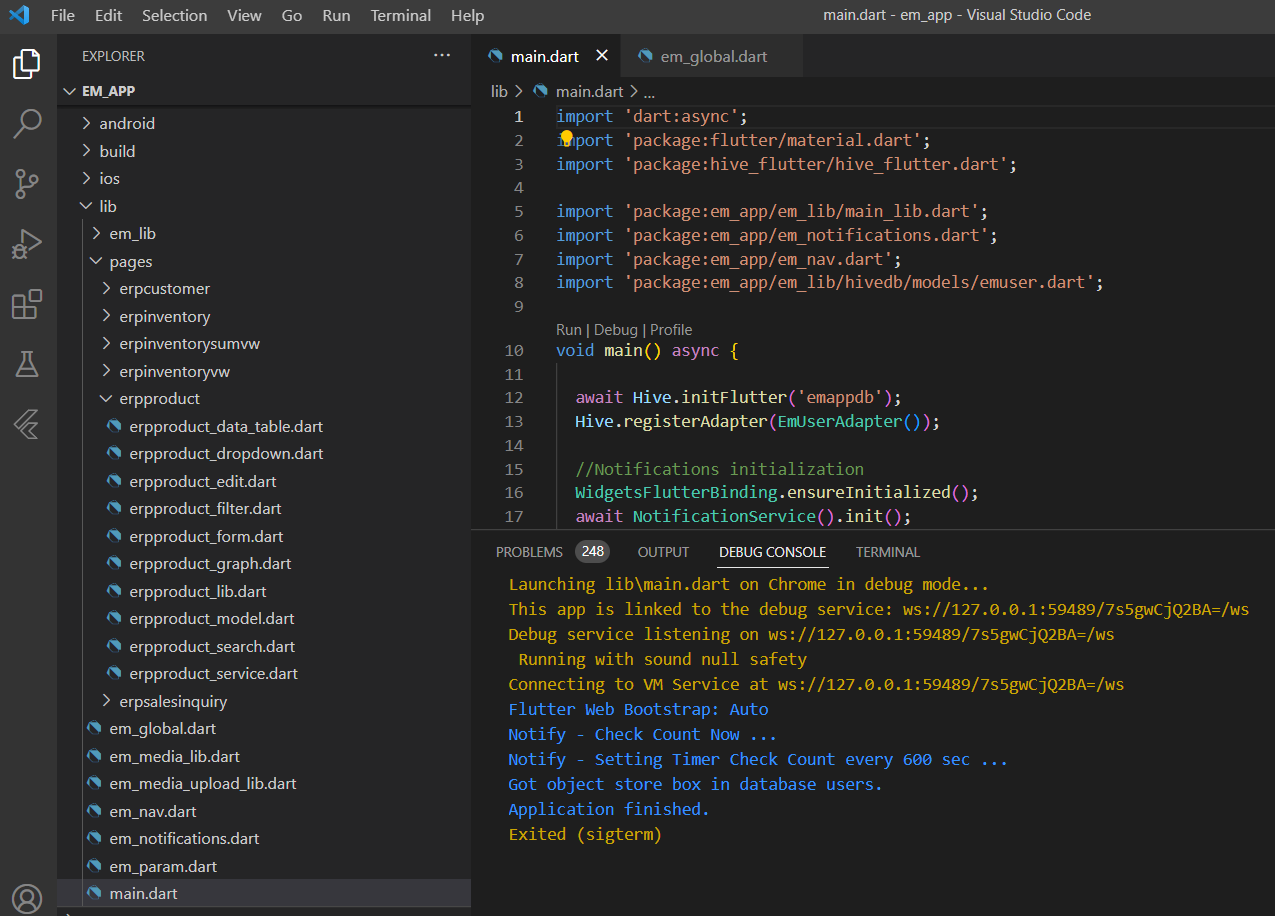Click the 248 problems count badge
1275x916 pixels.
[592, 552]
